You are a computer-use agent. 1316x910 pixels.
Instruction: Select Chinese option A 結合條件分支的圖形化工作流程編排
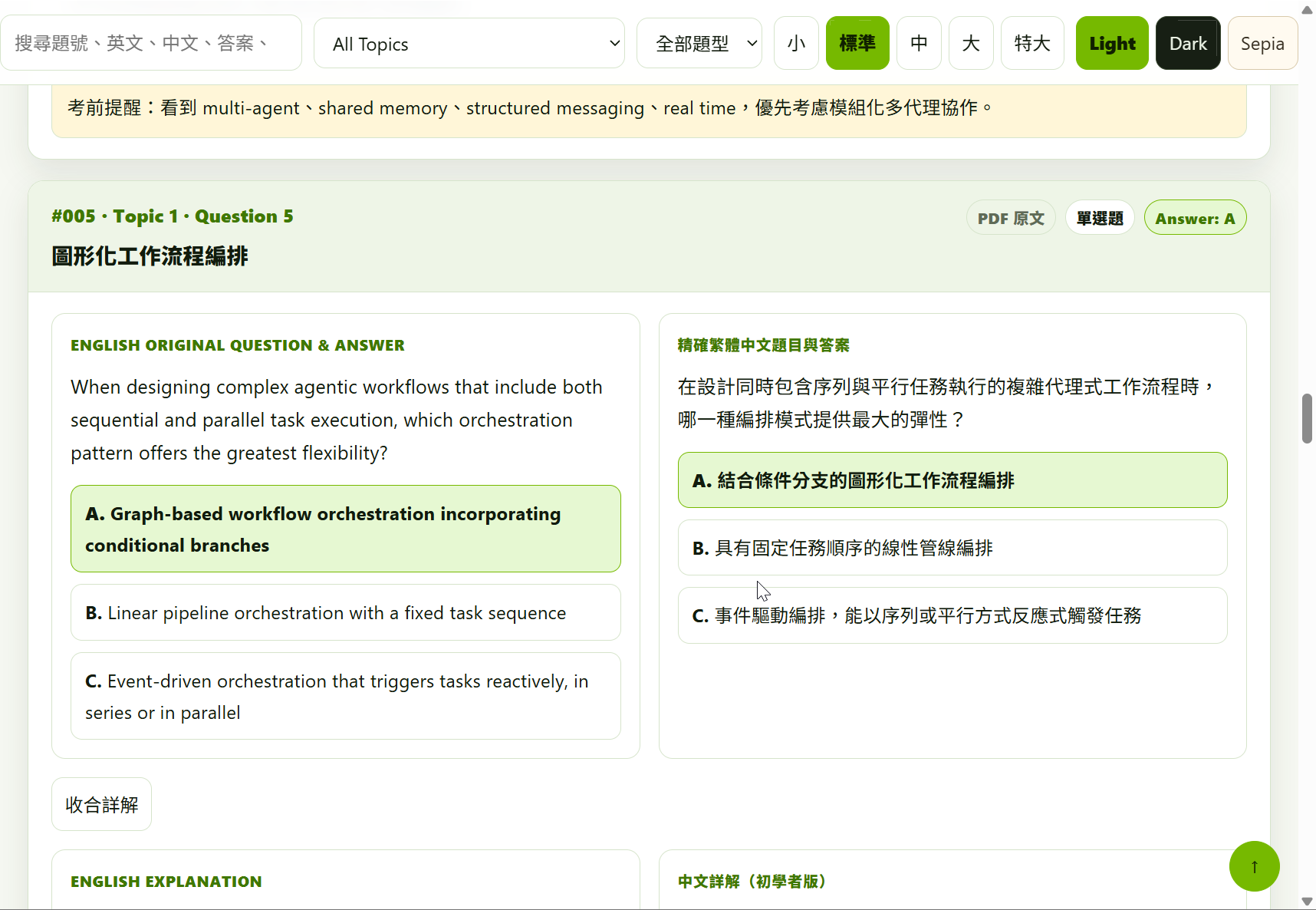952,480
